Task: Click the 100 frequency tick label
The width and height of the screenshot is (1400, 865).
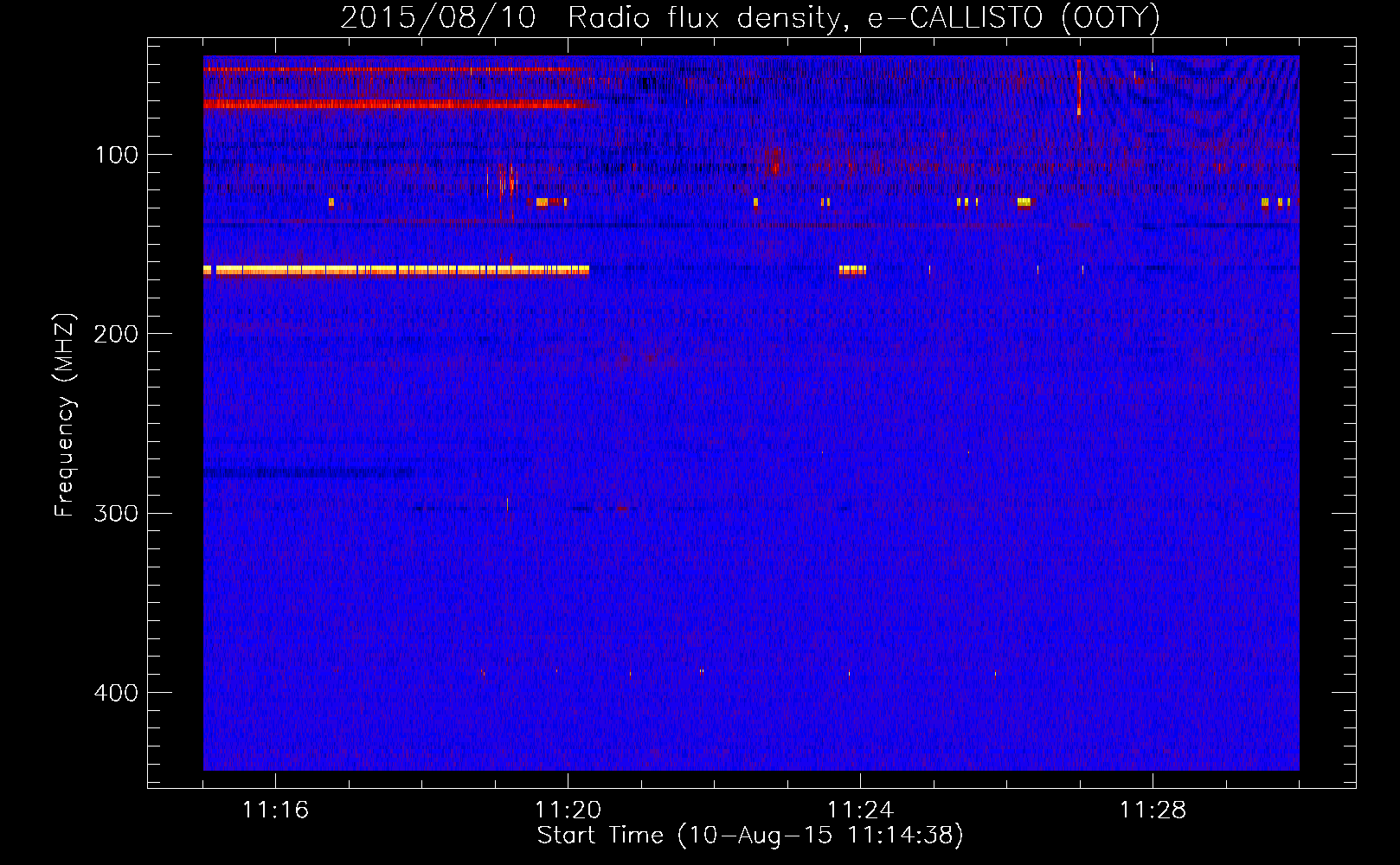Action: (116, 155)
